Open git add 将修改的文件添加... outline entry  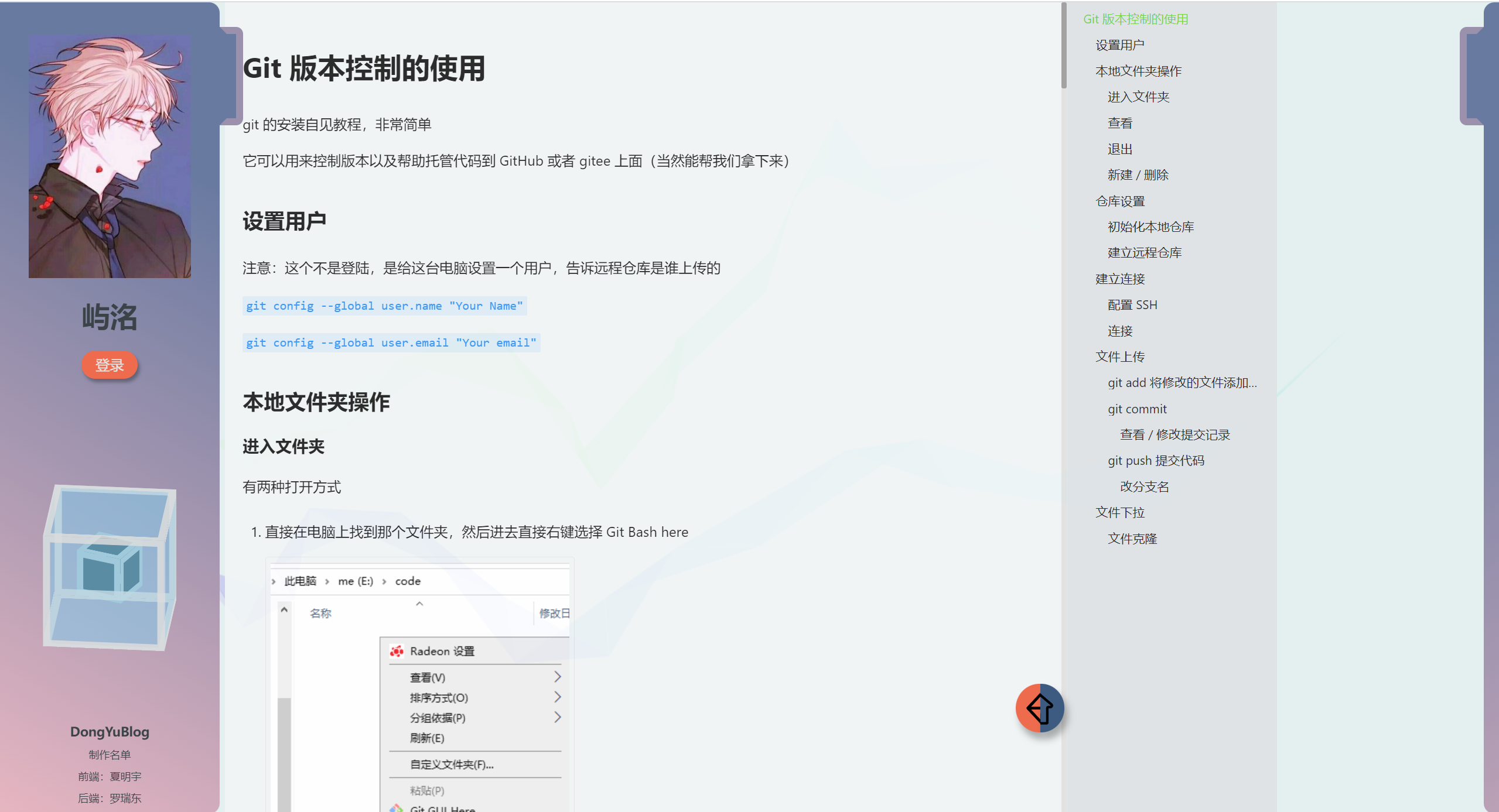click(1182, 382)
